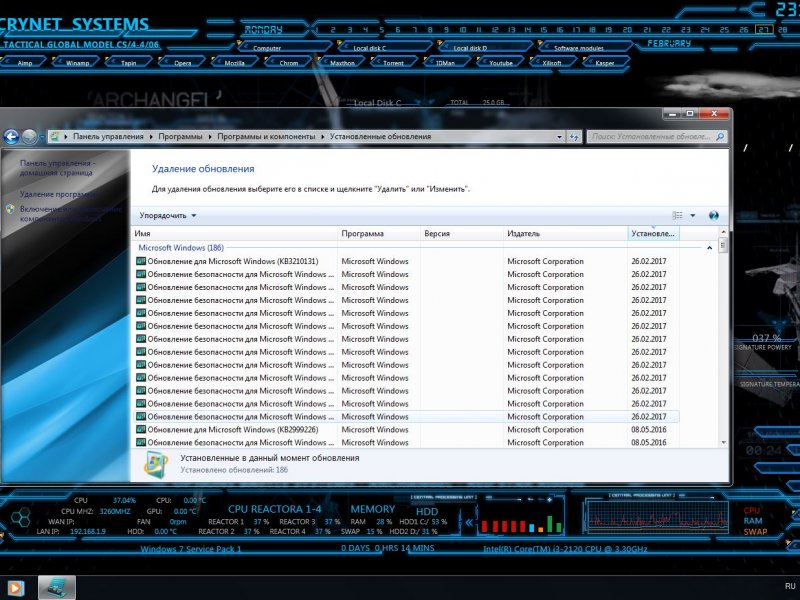This screenshot has height=600, width=800.
Task: Launch Winamp from the desktop bar
Action: pyautogui.click(x=78, y=63)
